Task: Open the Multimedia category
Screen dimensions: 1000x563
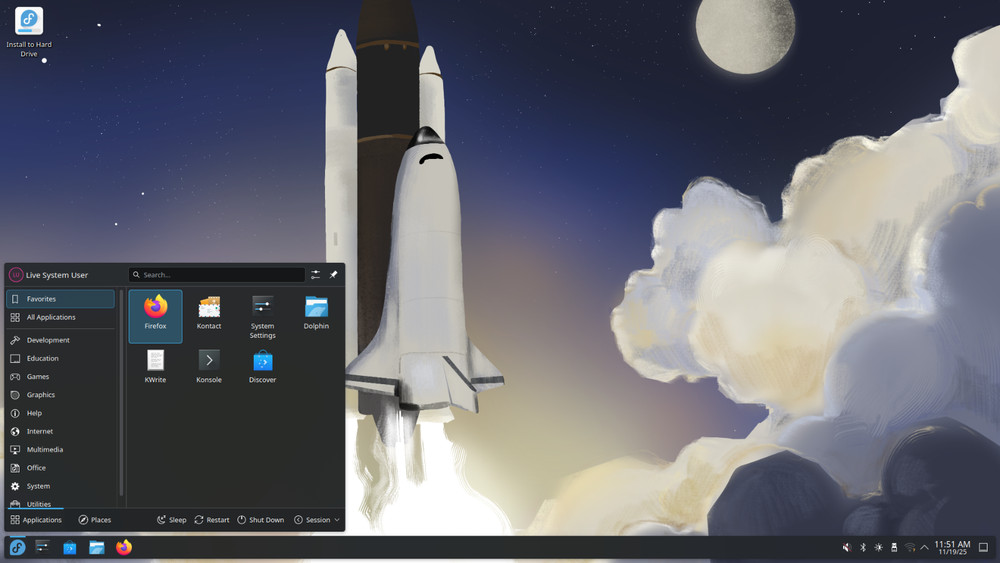Action: tap(61, 450)
